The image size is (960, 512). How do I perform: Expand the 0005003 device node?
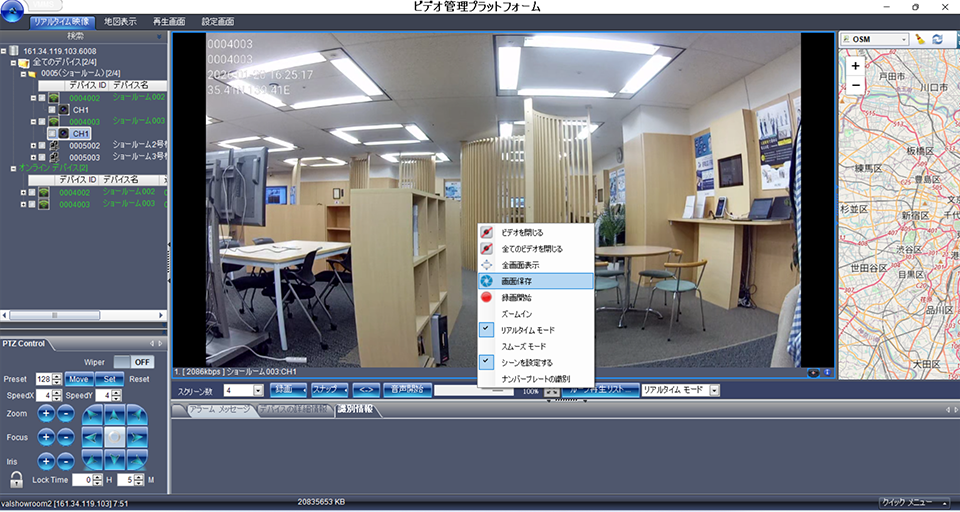[34, 157]
